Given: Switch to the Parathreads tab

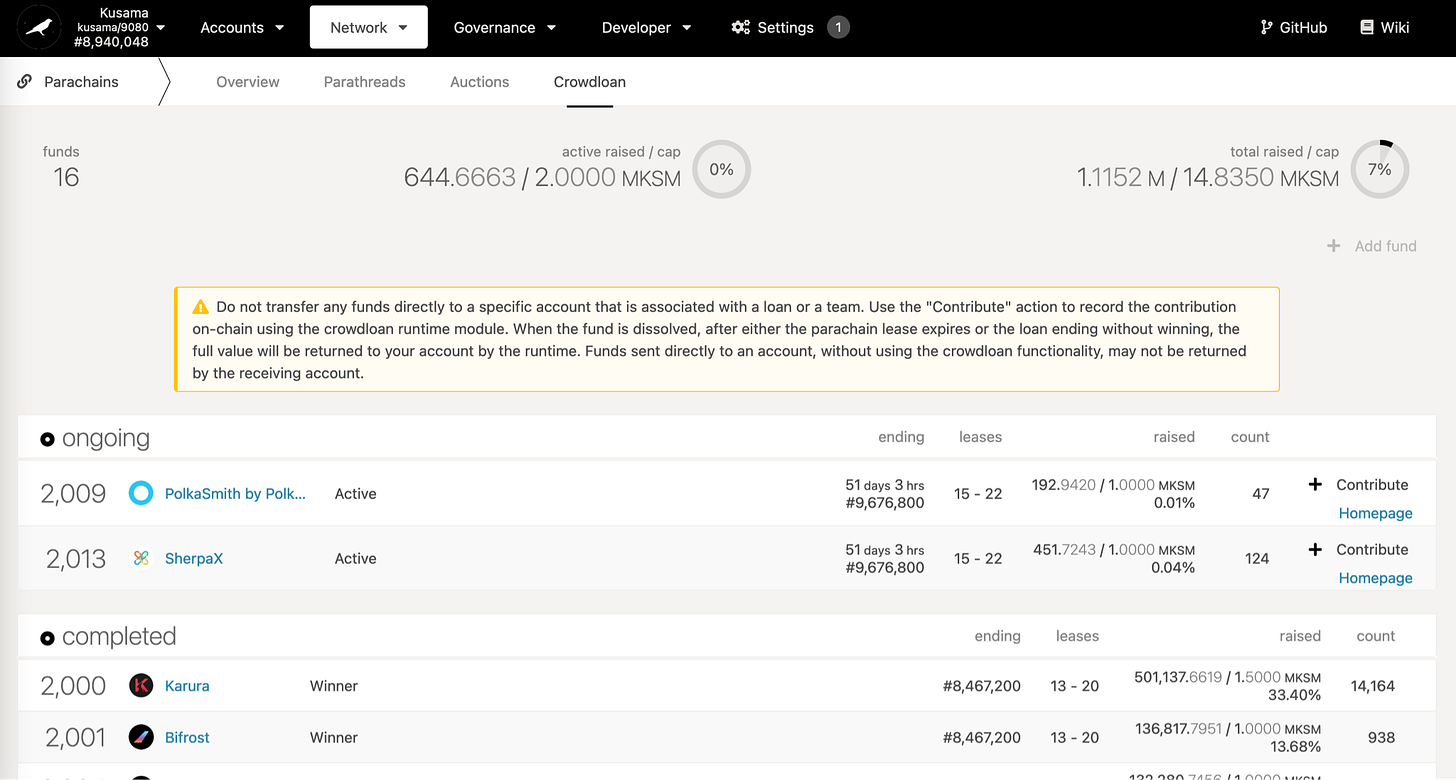Looking at the screenshot, I should tap(365, 82).
